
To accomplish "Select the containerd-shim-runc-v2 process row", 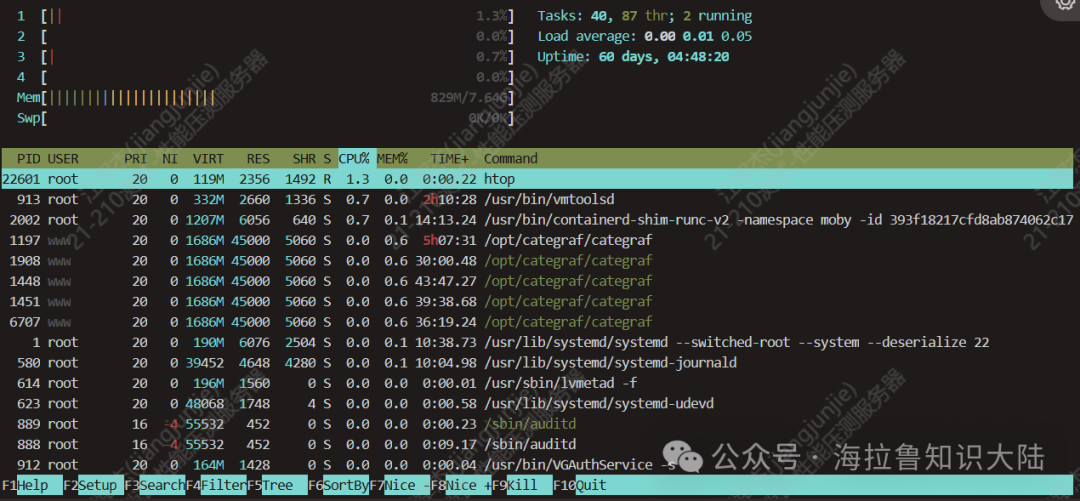I will 537,220.
